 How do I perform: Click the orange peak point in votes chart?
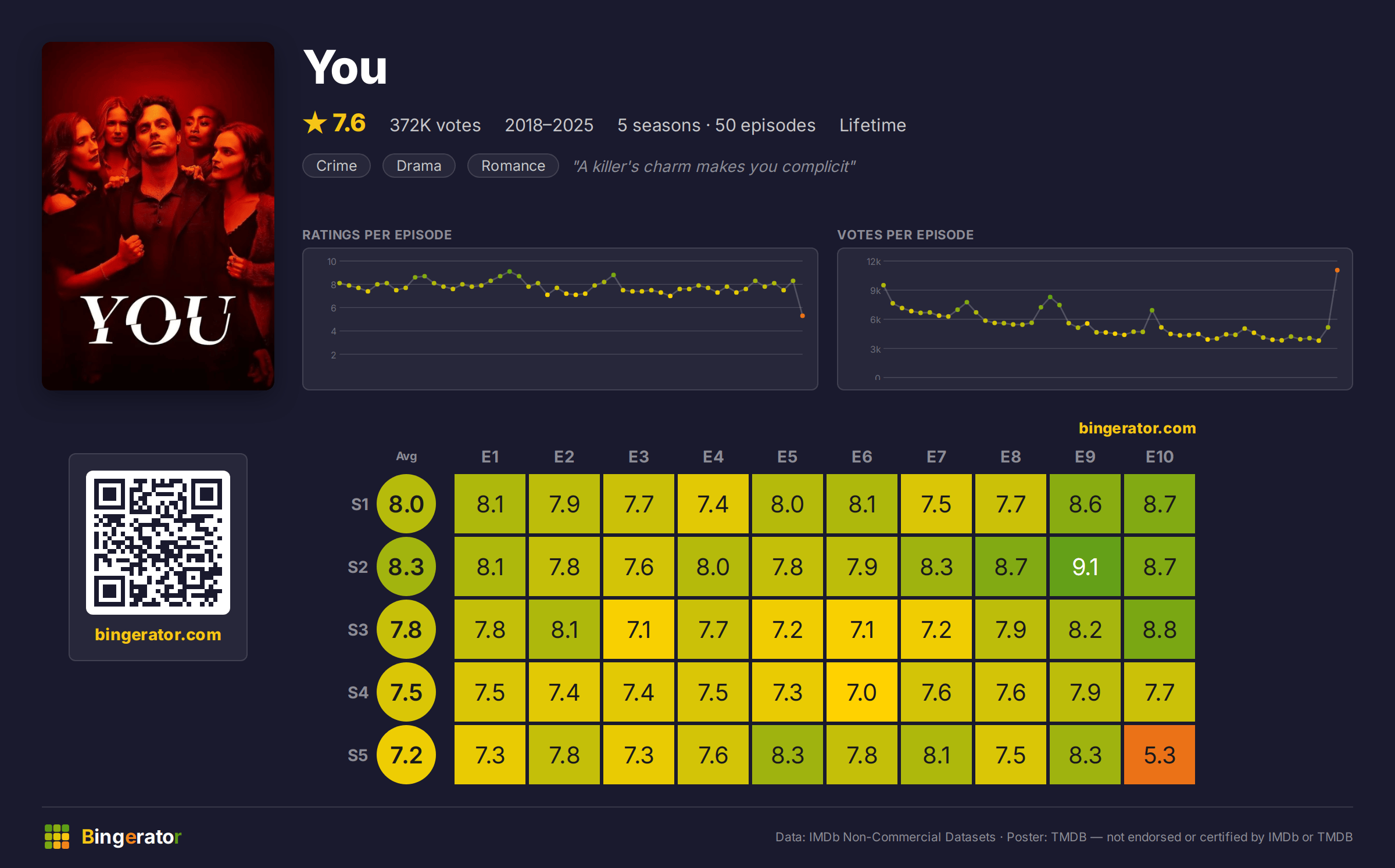tap(1337, 270)
